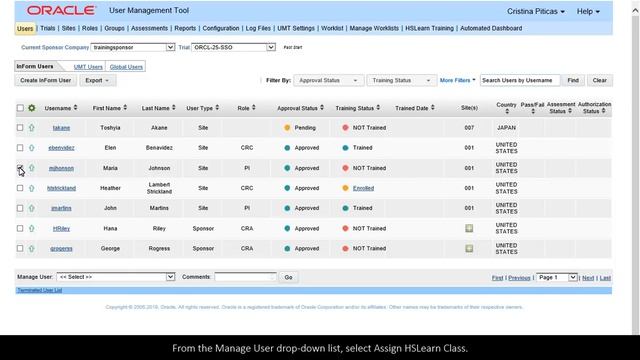Click the up-arrow icon in HRiley row

coord(31,229)
